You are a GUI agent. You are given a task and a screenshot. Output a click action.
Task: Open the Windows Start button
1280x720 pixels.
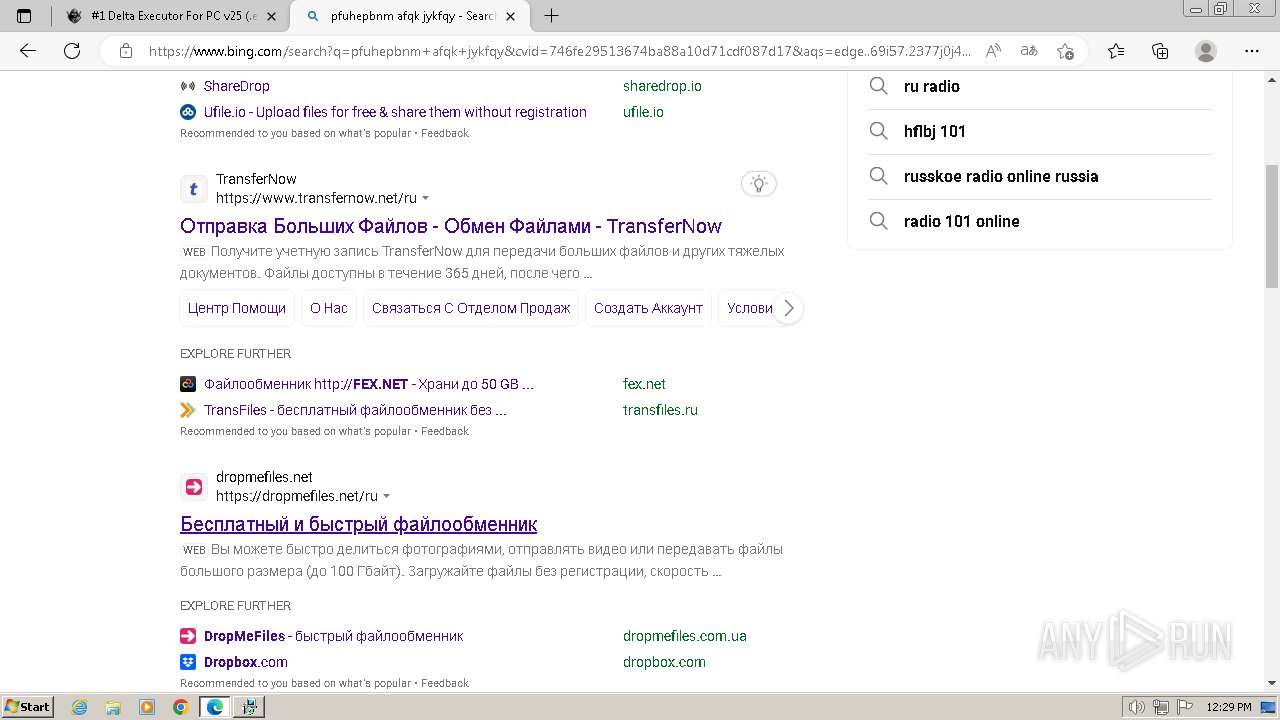pos(28,706)
